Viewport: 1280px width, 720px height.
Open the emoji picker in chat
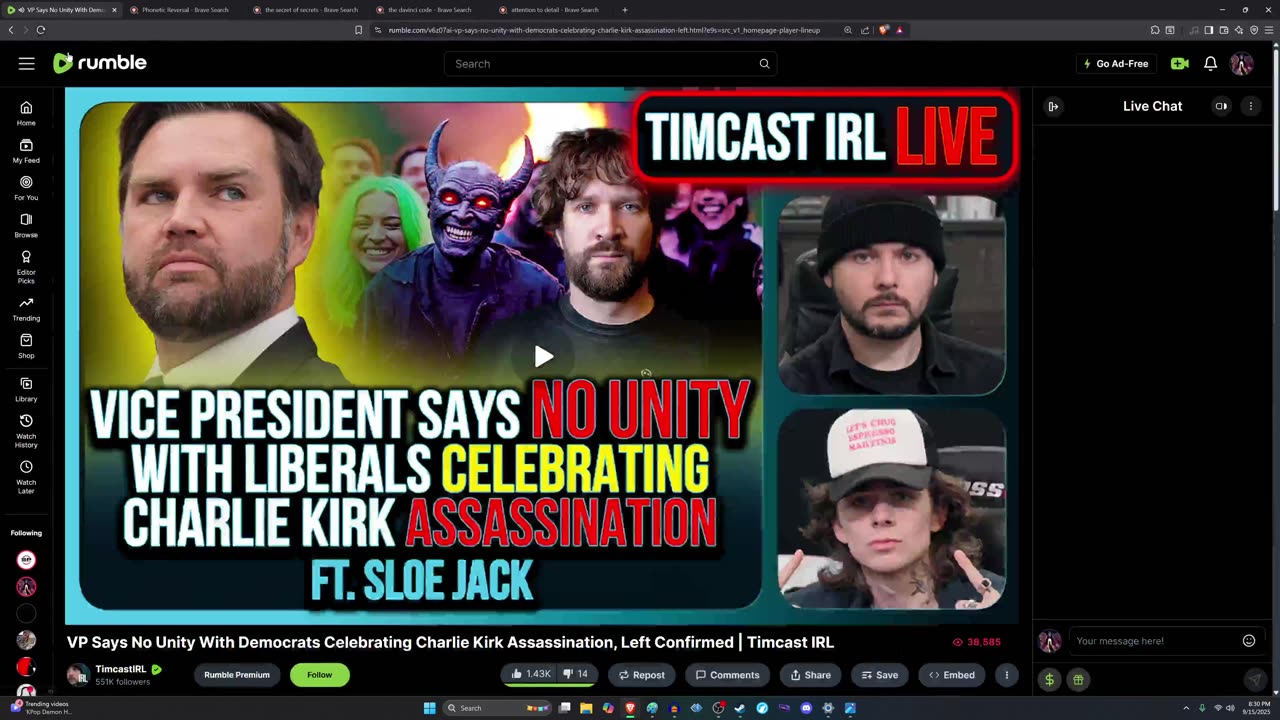[x=1249, y=641]
